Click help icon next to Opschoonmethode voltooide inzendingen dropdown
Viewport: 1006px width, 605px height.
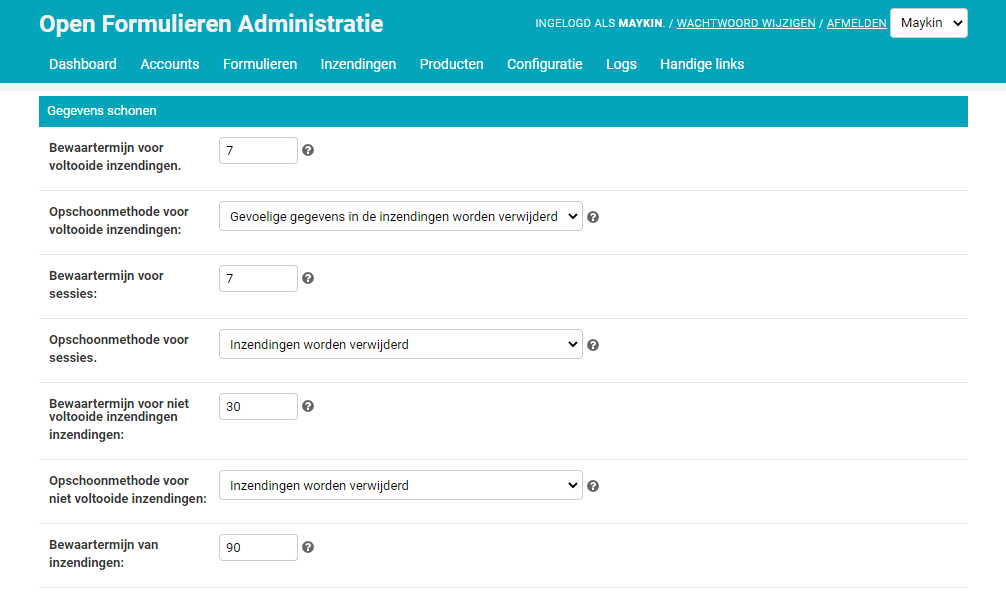[593, 217]
